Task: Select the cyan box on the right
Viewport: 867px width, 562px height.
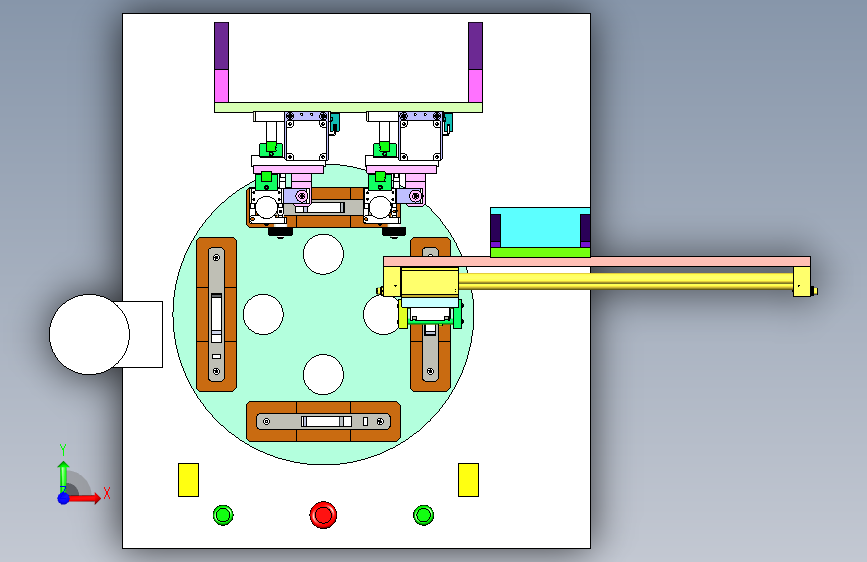Action: pos(540,228)
